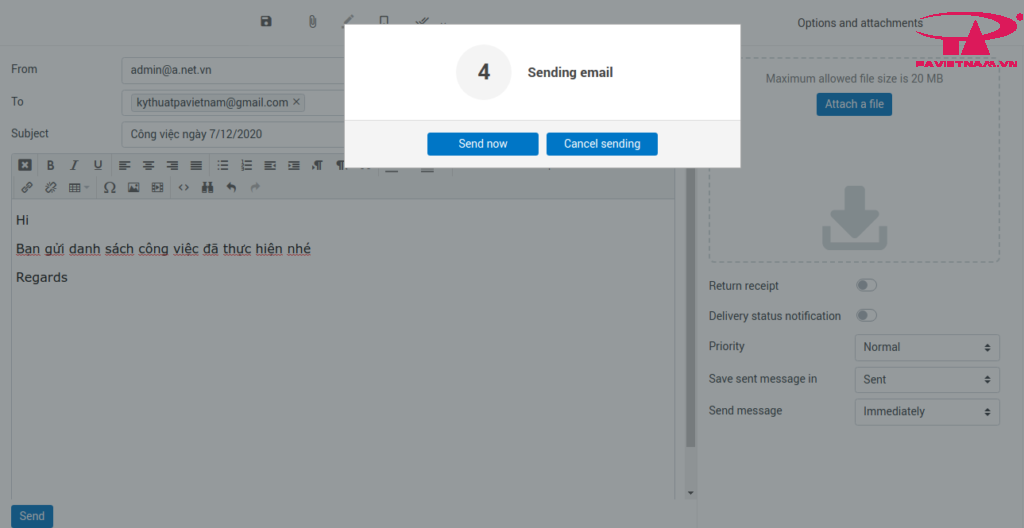Enable Return receipt toggle
Screen dimensions: 1024x528
866,285
